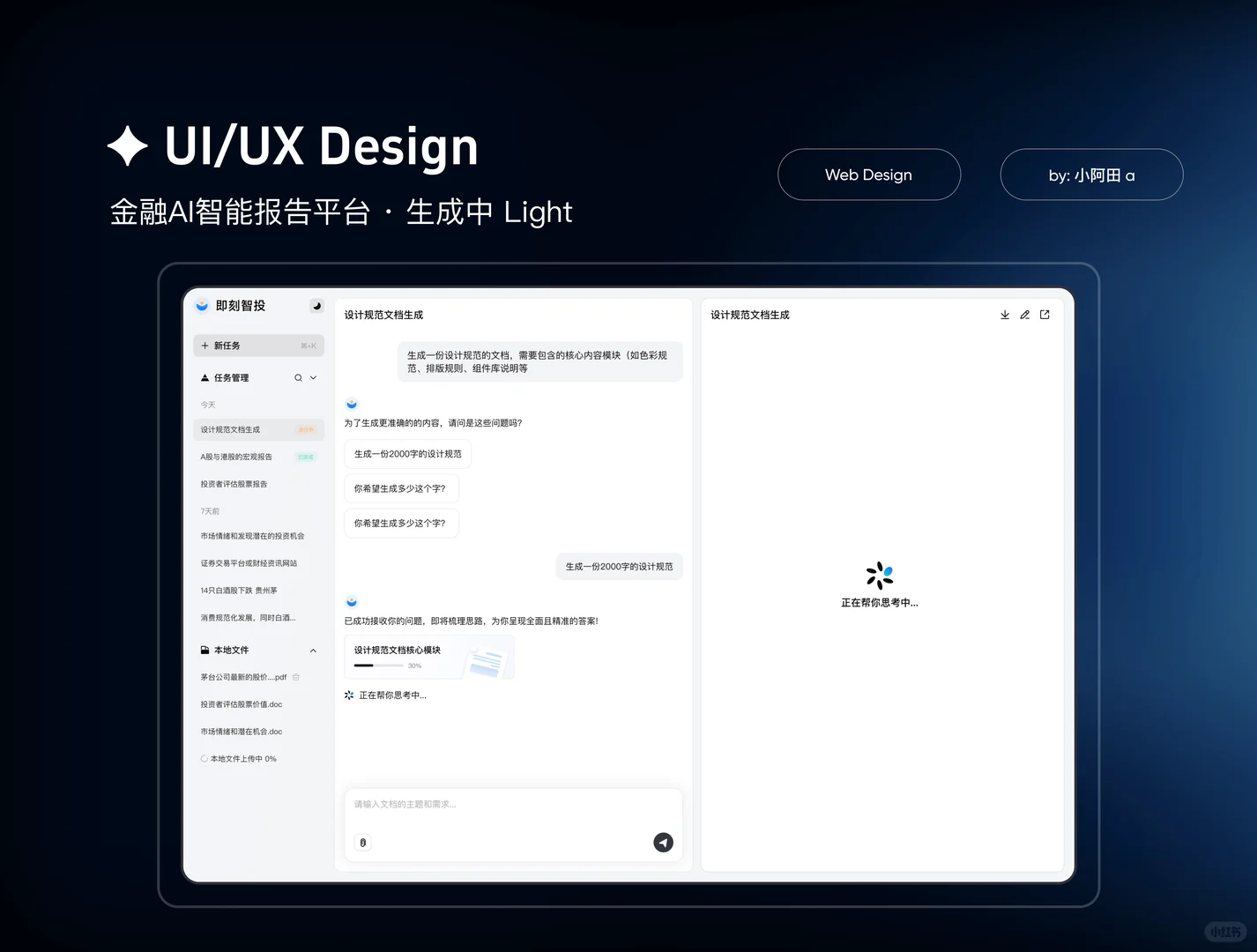This screenshot has height=952, width=1257.
Task: Click the 即刻智投 app logo
Action: (x=202, y=306)
